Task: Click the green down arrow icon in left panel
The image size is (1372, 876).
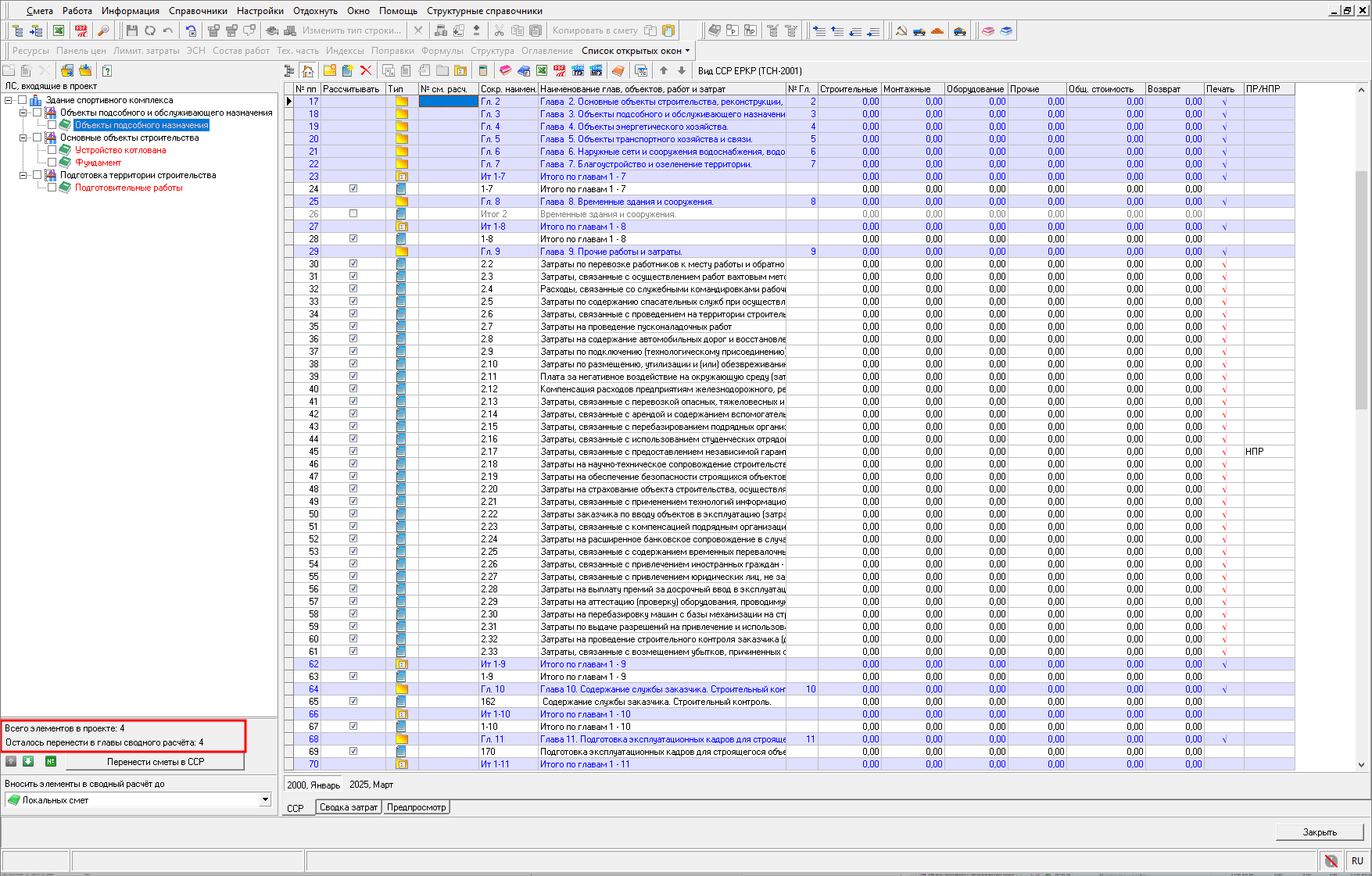Action: [x=28, y=761]
